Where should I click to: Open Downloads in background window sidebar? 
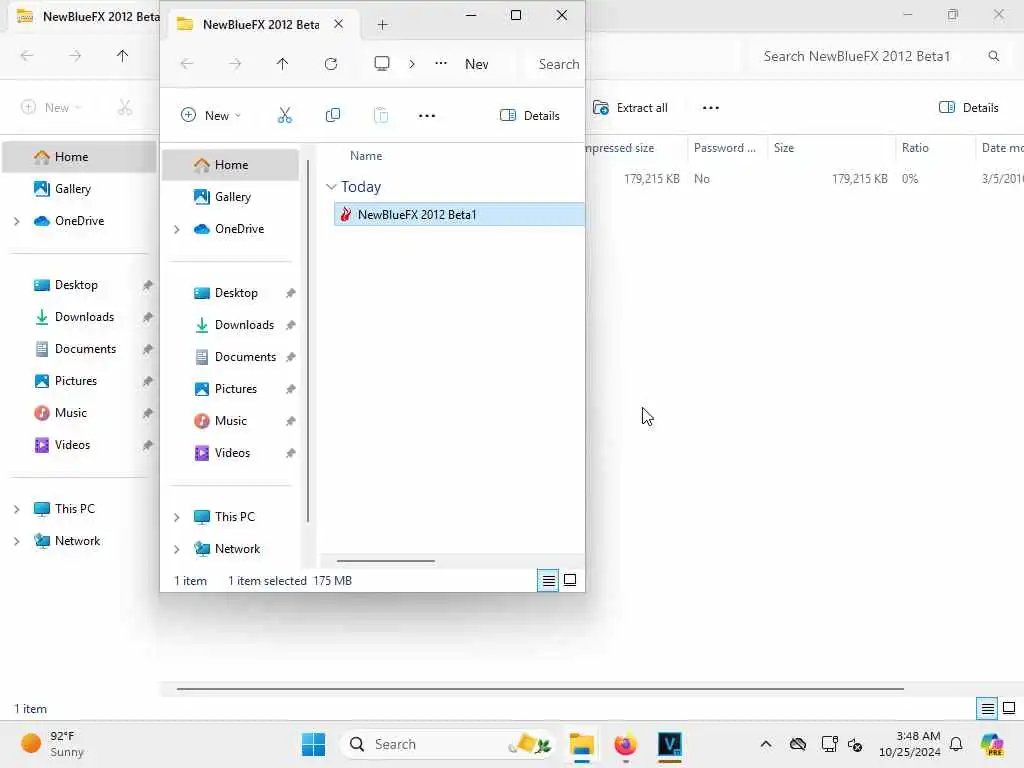[80, 317]
